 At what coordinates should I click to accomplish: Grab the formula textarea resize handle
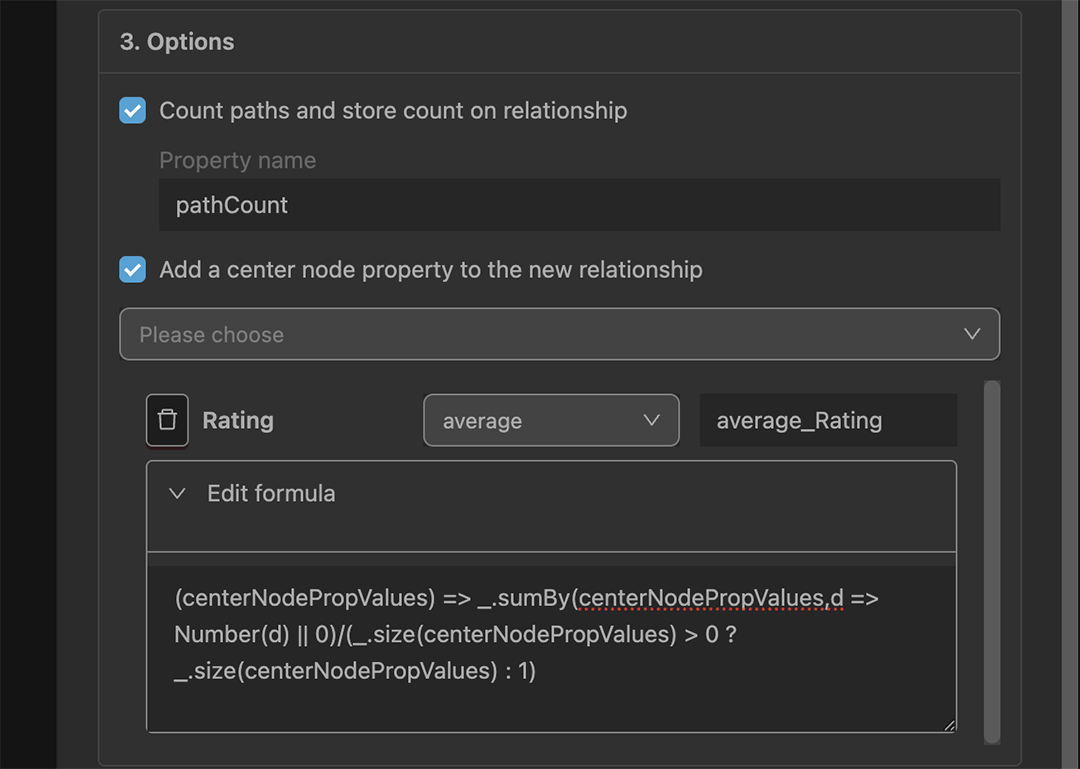[948, 724]
